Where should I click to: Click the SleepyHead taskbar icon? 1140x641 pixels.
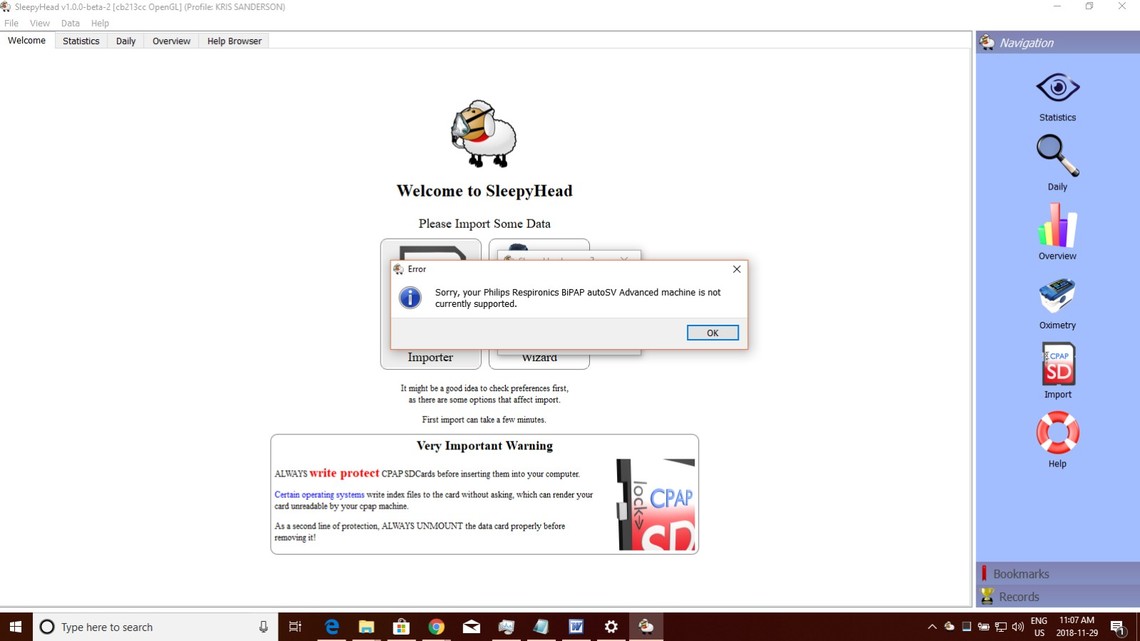[646, 626]
